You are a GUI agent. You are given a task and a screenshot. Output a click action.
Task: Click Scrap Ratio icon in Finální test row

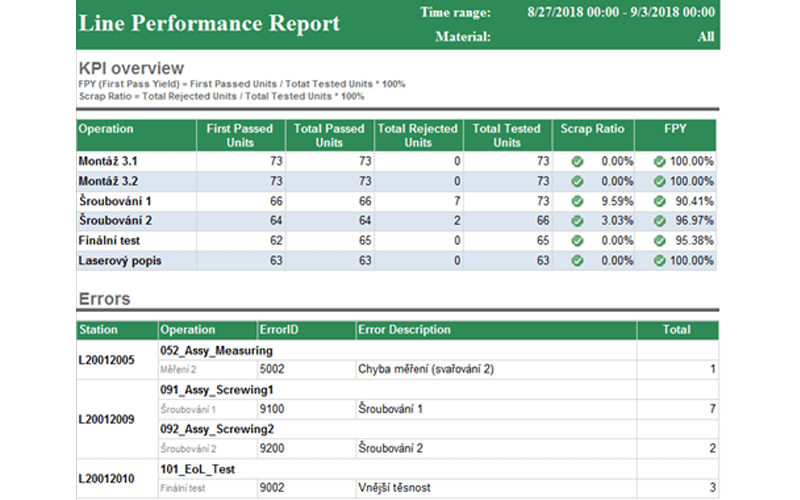[x=577, y=241]
